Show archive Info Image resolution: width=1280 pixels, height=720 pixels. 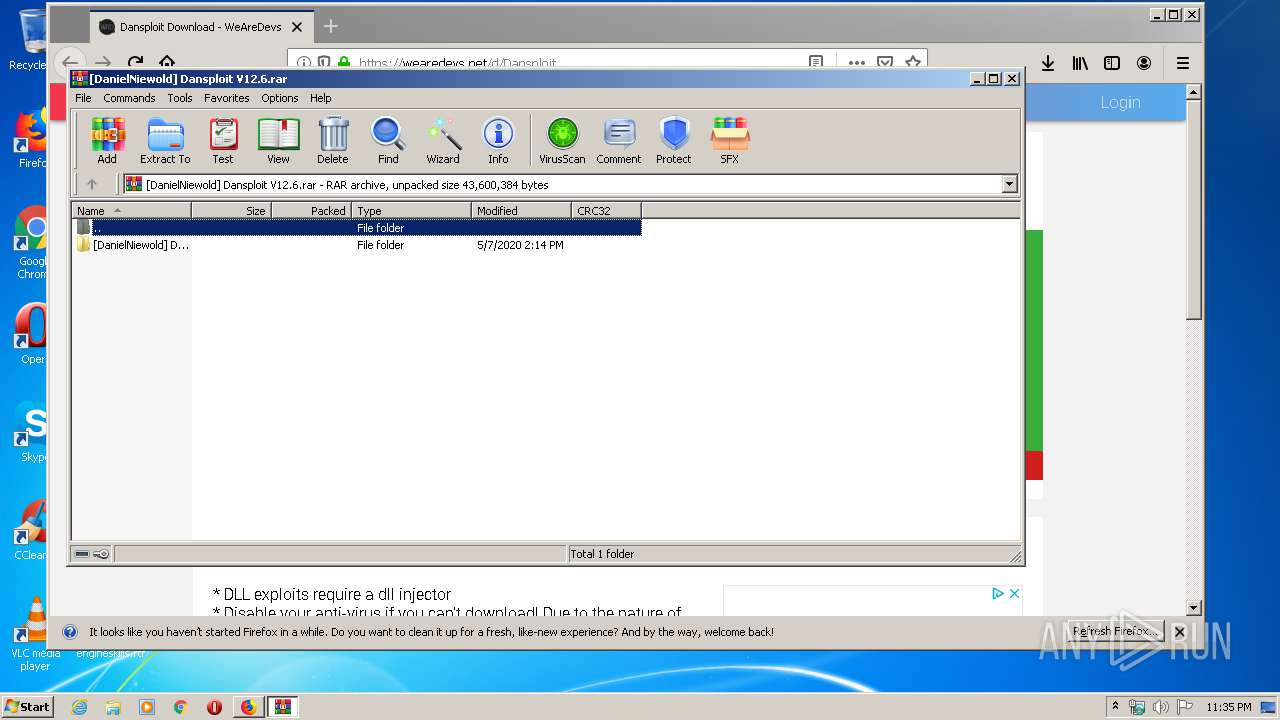(x=498, y=141)
